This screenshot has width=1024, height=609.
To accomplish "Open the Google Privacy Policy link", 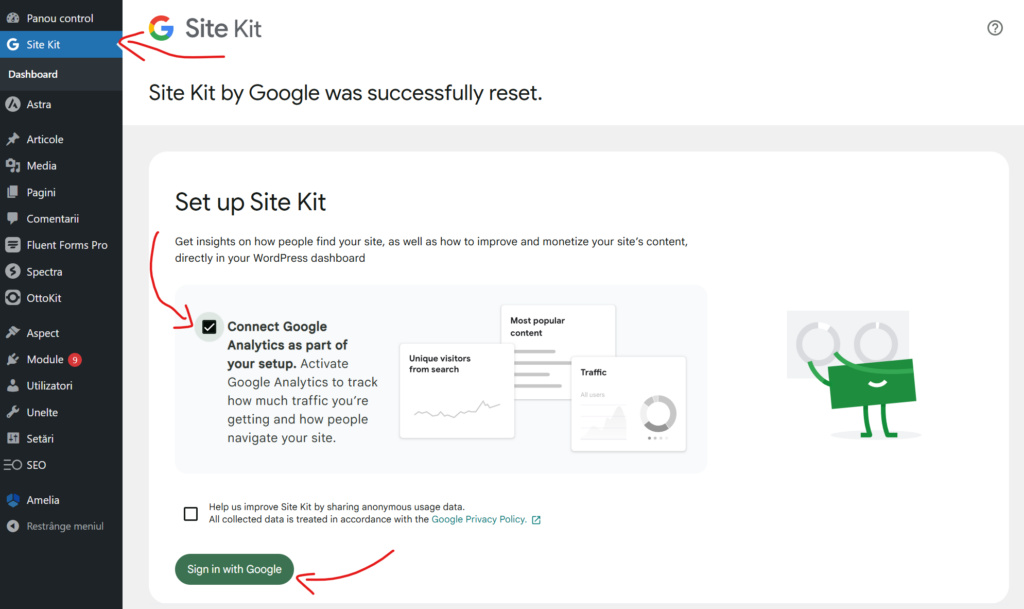I will coord(479,520).
